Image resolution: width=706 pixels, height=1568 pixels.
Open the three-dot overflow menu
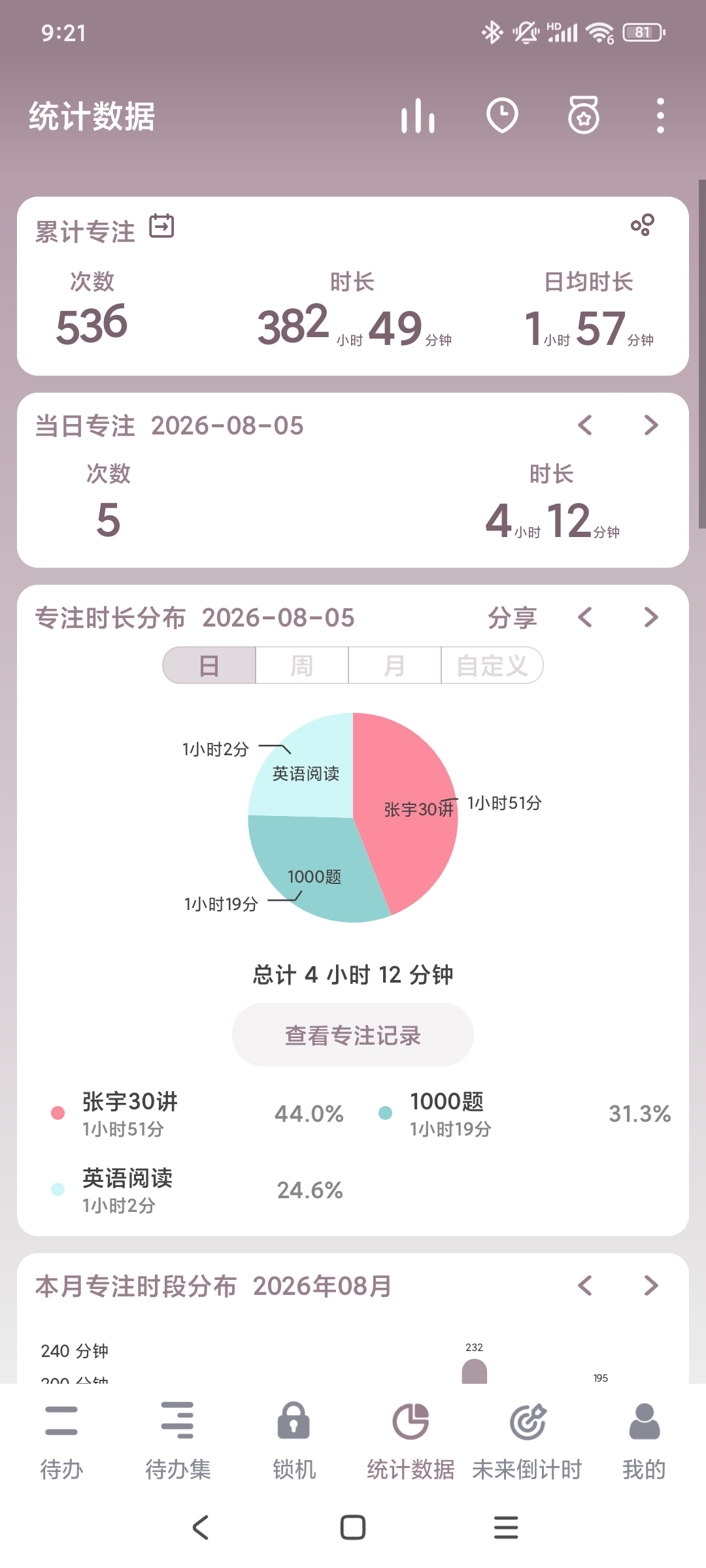tap(660, 116)
